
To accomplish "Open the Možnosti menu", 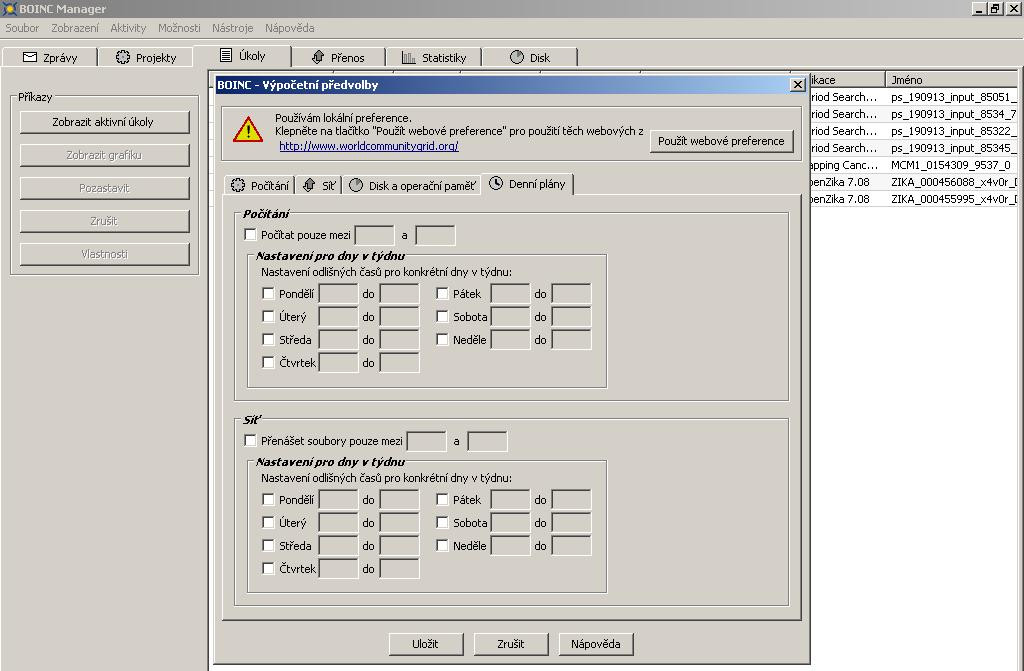I will (179, 28).
